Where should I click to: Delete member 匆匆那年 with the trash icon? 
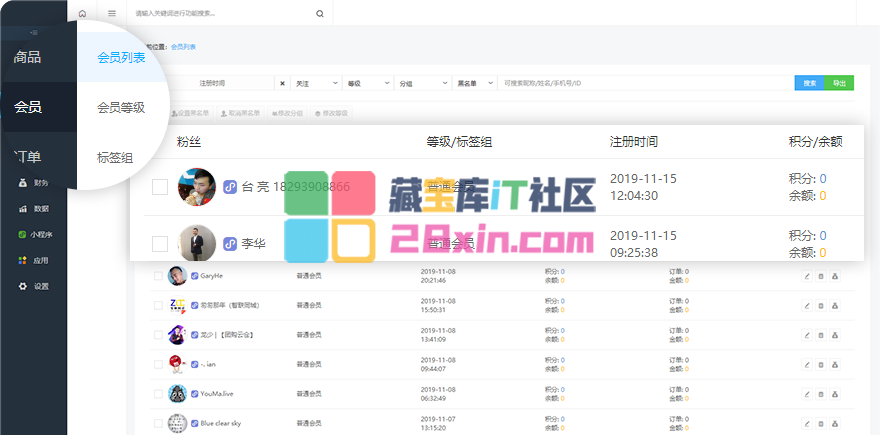click(x=821, y=305)
